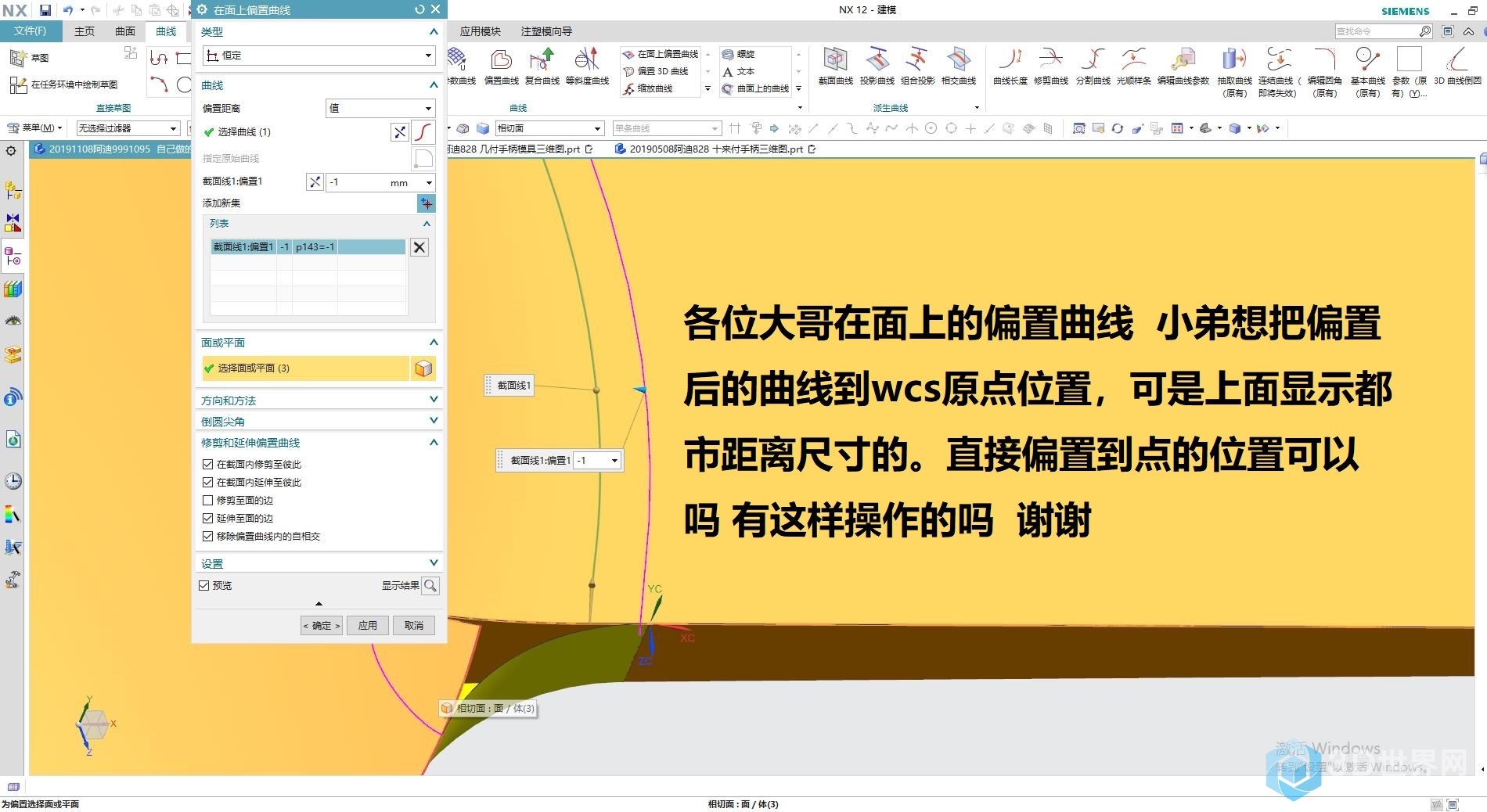The height and width of the screenshot is (812, 1487).
Task: Click the 截面曲线 (Section Curve) ribbon icon
Action: click(x=835, y=61)
